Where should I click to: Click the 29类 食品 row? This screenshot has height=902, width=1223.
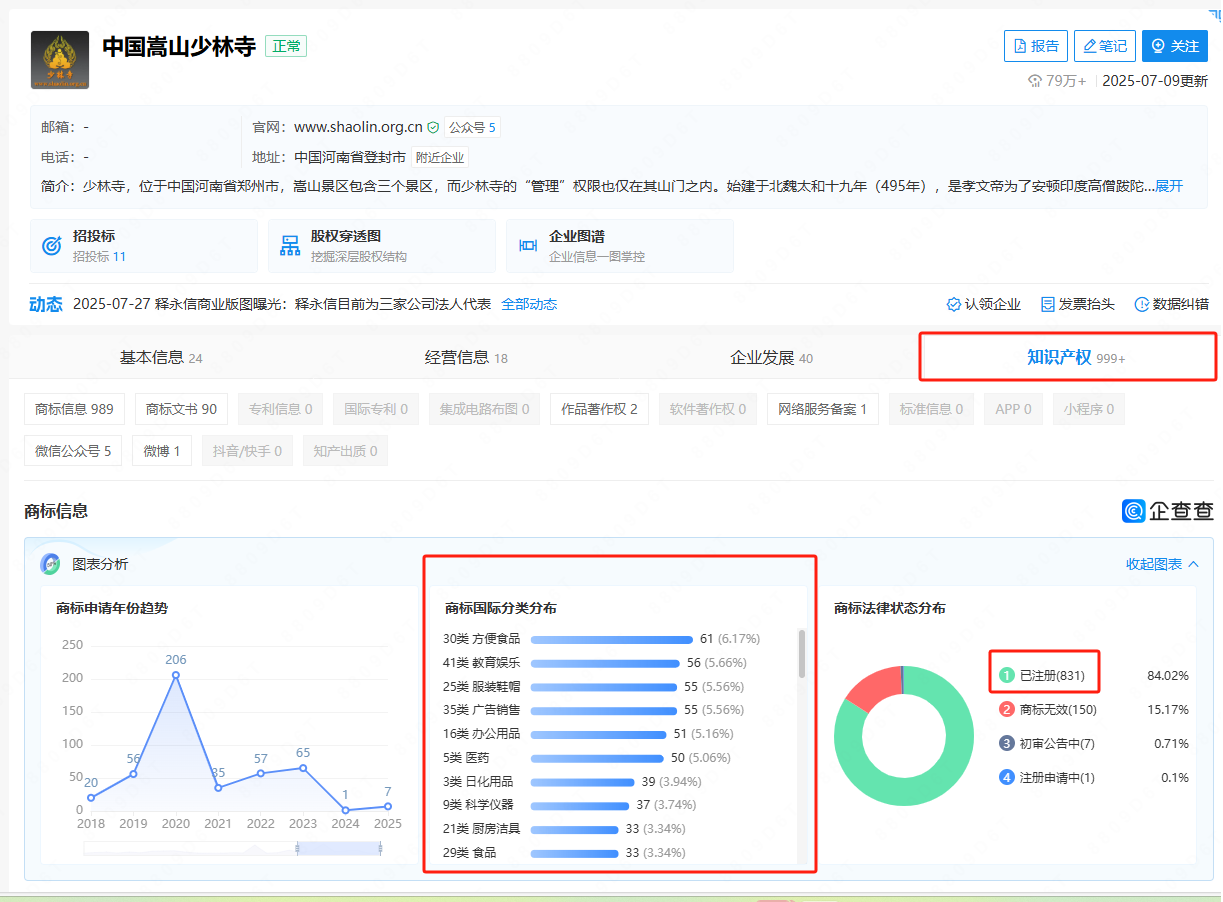click(564, 853)
